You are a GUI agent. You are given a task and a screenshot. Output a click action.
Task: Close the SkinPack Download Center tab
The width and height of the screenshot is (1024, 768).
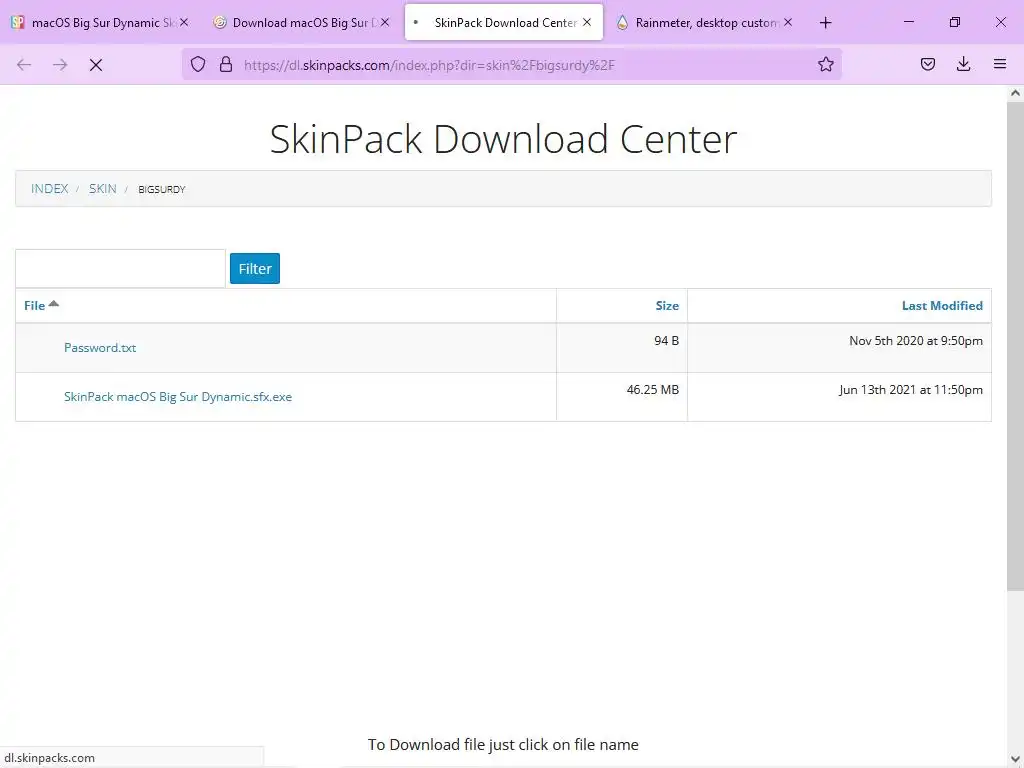pyautogui.click(x=587, y=22)
